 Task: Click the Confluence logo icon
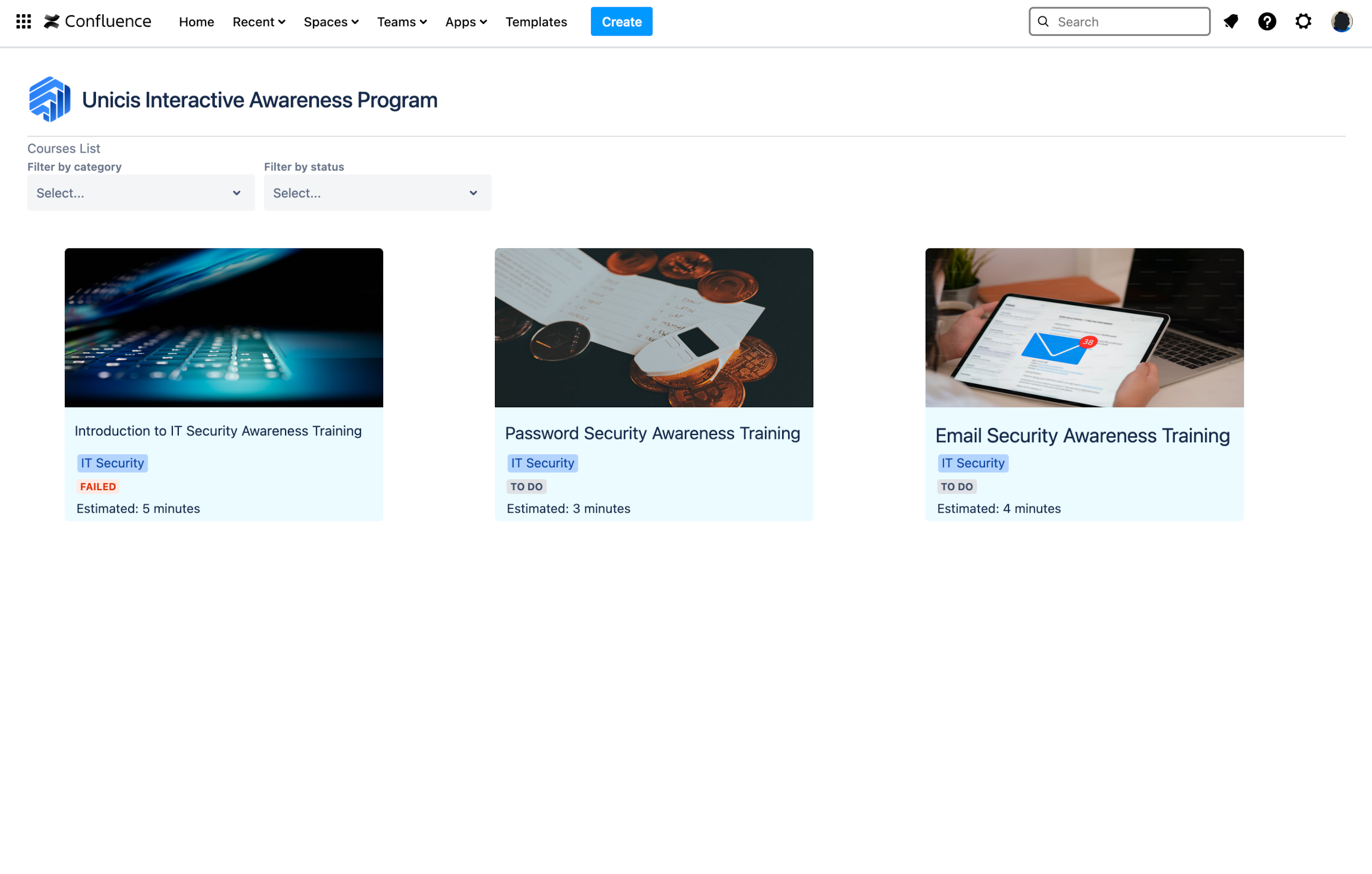(51, 21)
